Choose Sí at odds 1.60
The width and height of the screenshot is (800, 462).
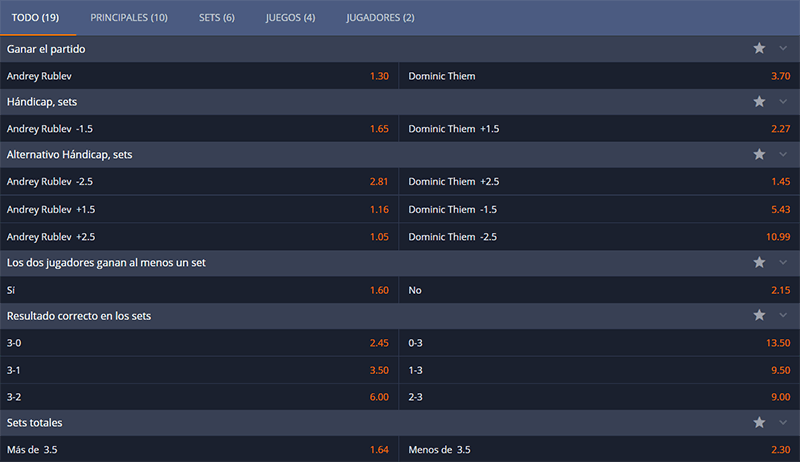click(199, 290)
